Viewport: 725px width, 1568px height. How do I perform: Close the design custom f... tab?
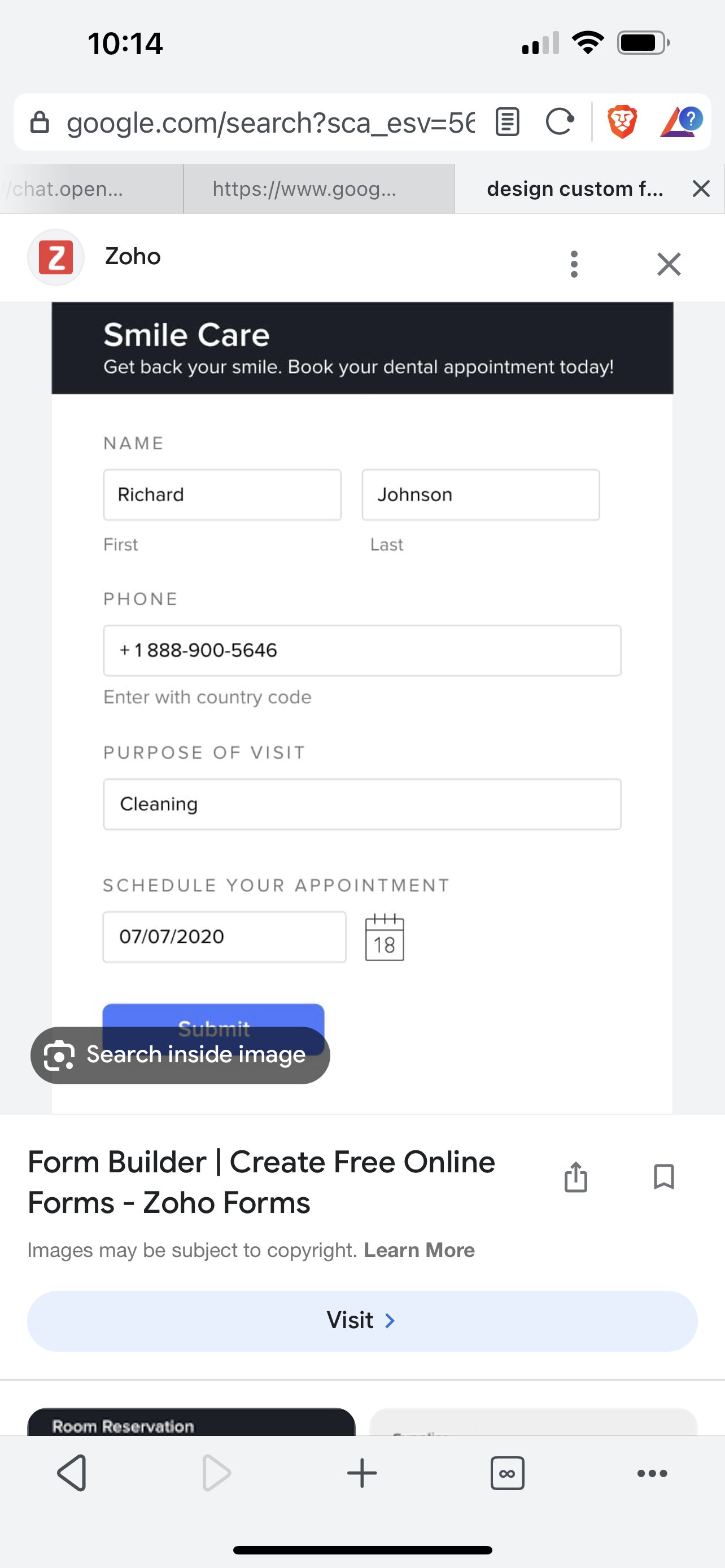pos(701,189)
